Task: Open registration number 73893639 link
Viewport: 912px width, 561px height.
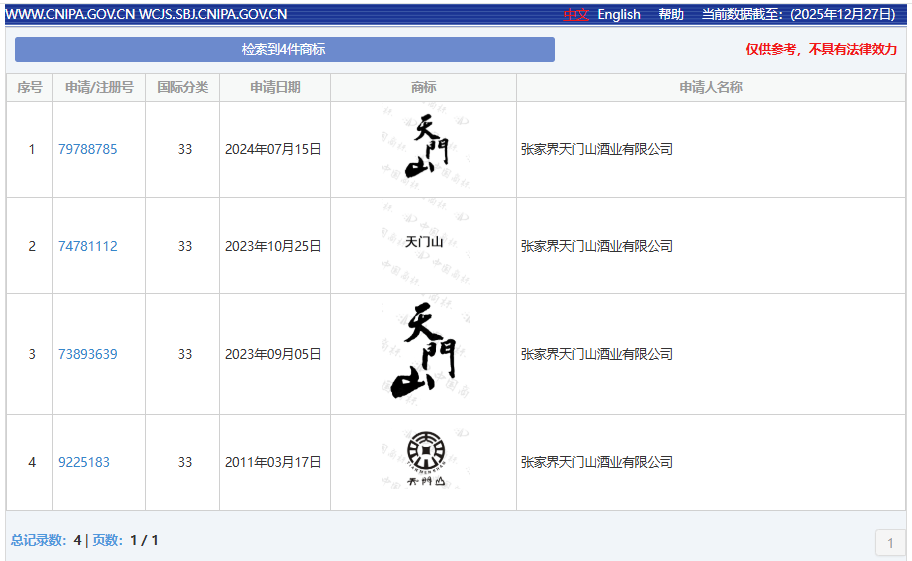Action: pos(87,354)
